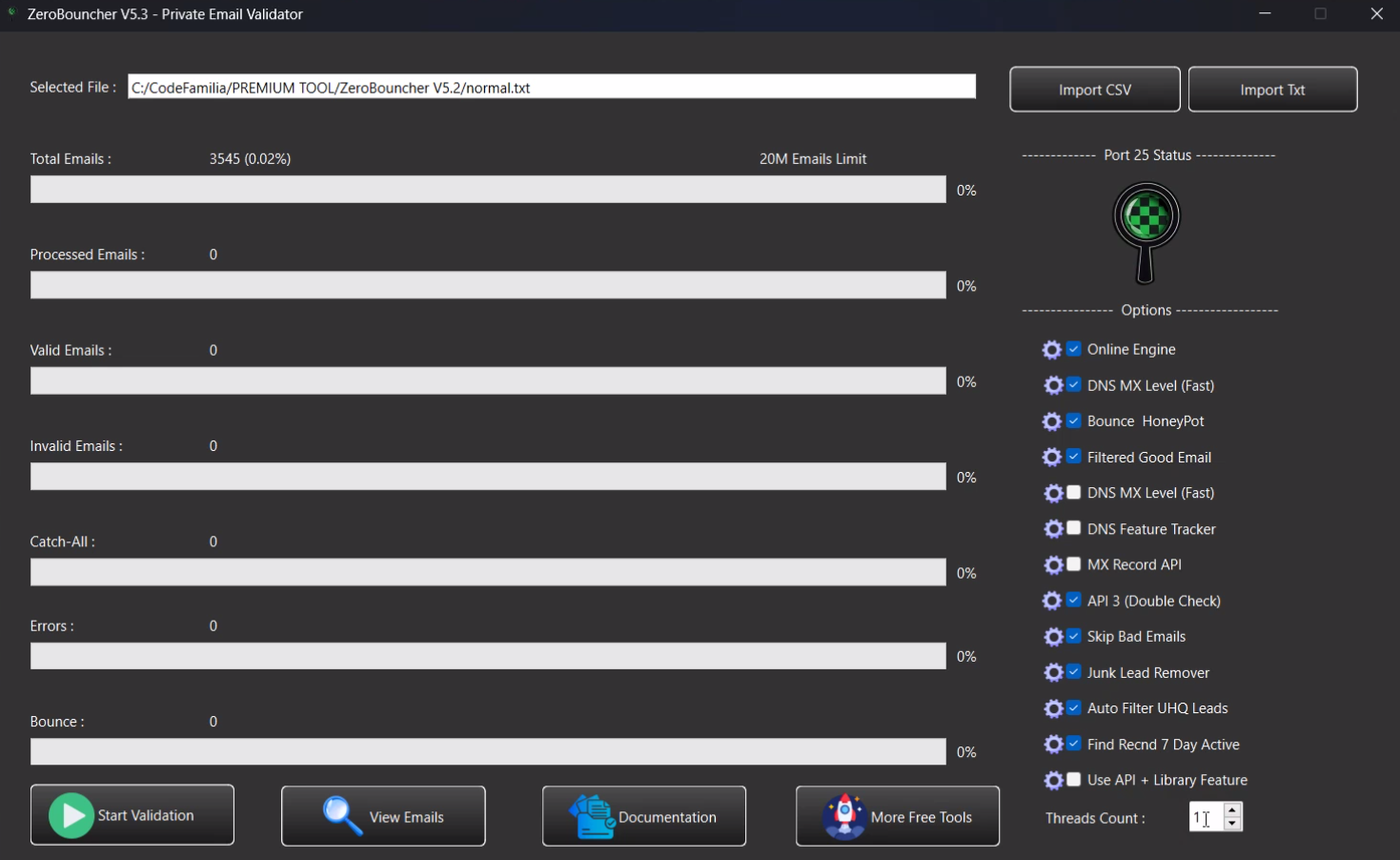This screenshot has width=1400, height=860.
Task: Click the Import Txt button
Action: click(x=1272, y=90)
